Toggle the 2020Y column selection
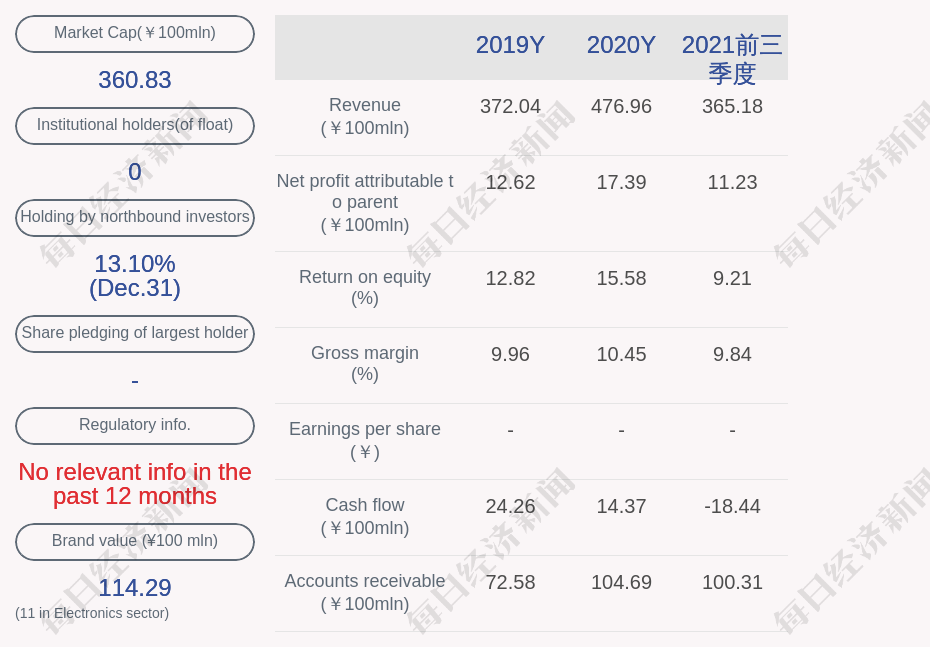This screenshot has width=930, height=647. 621,45
